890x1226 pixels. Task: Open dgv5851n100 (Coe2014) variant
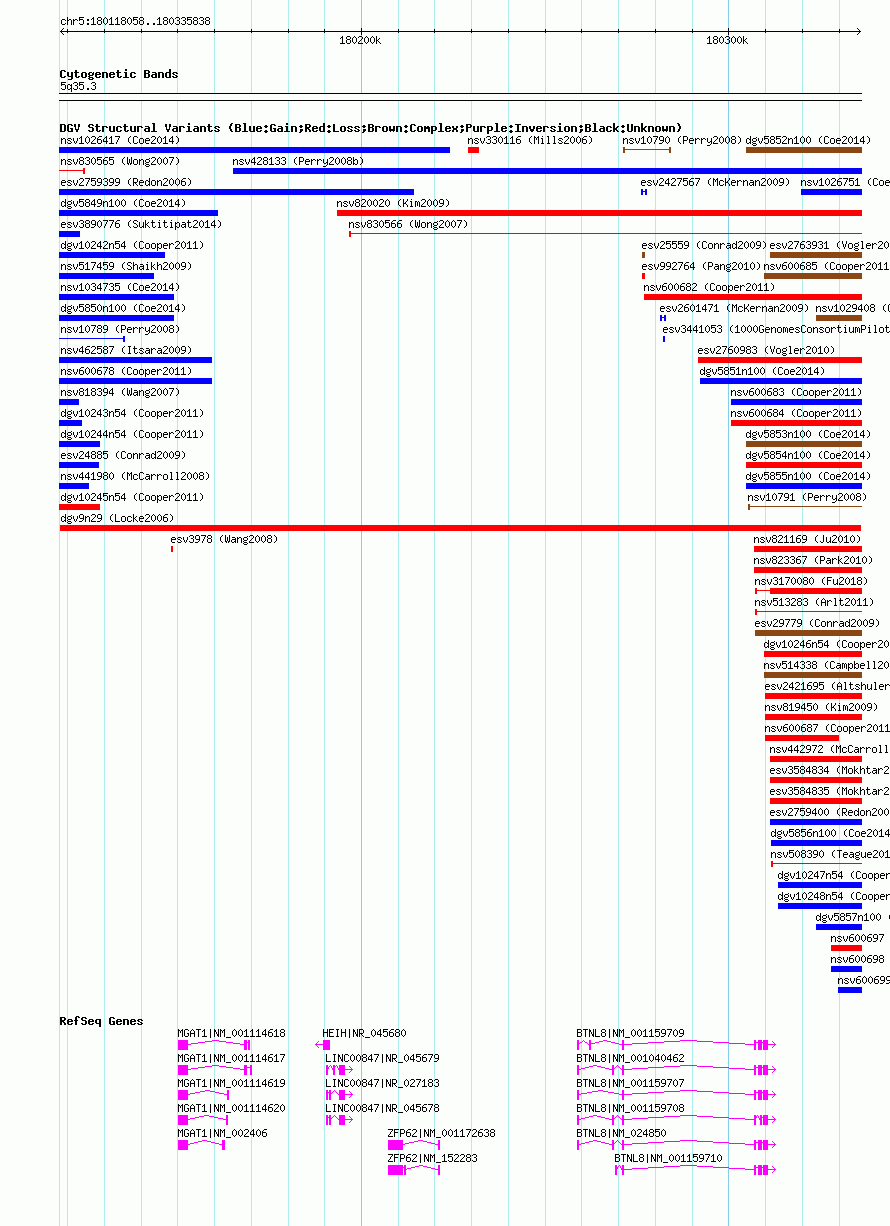click(x=781, y=381)
